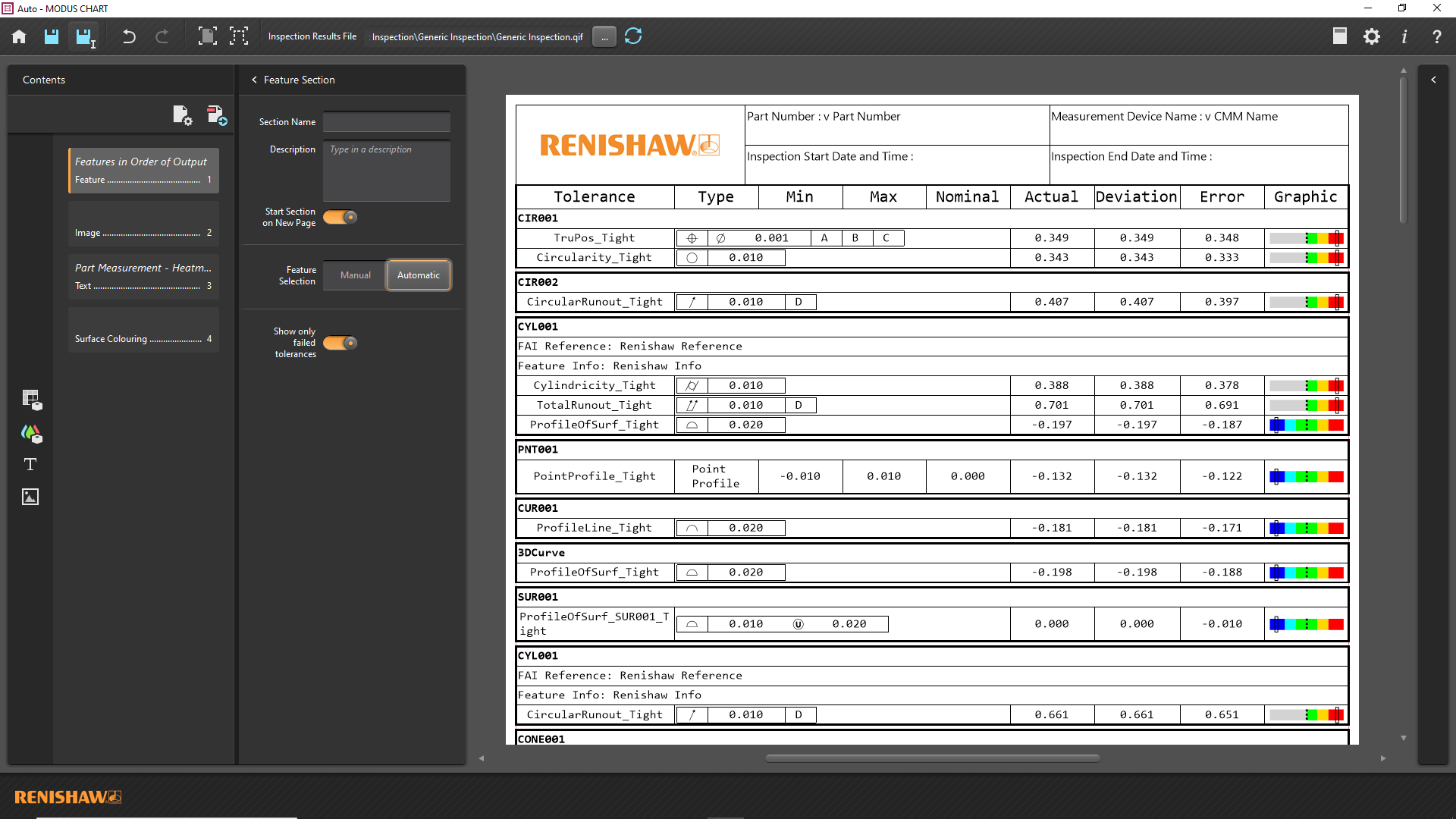Viewport: 1456px width, 819px height.
Task: Toggle Show only failed tolerances
Action: [x=340, y=343]
